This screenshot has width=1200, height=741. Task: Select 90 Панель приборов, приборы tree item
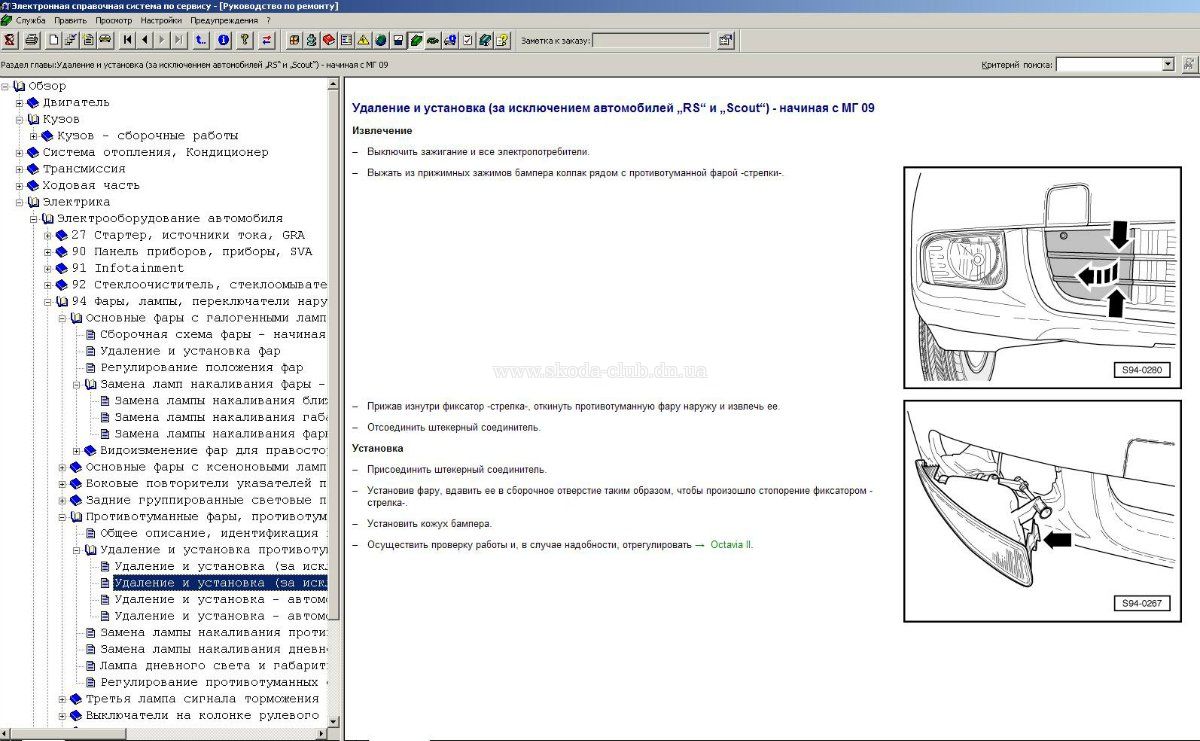(191, 252)
